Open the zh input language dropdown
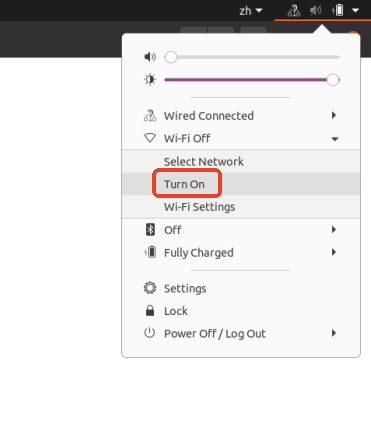371x424 pixels. click(251, 11)
